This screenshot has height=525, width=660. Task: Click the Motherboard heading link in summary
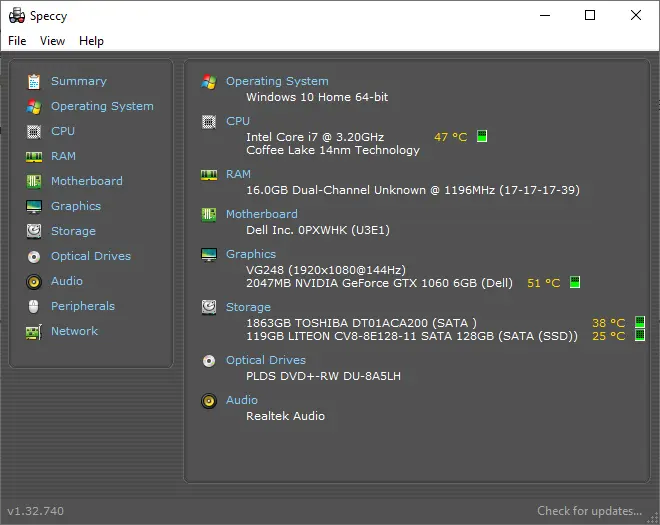[x=262, y=214]
